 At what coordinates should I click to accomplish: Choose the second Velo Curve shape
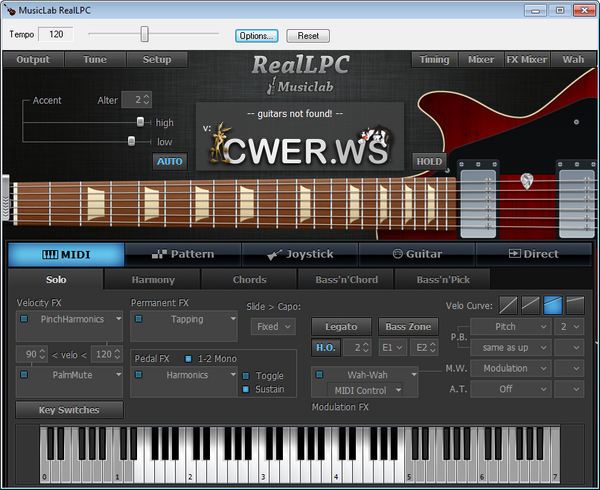pos(530,304)
